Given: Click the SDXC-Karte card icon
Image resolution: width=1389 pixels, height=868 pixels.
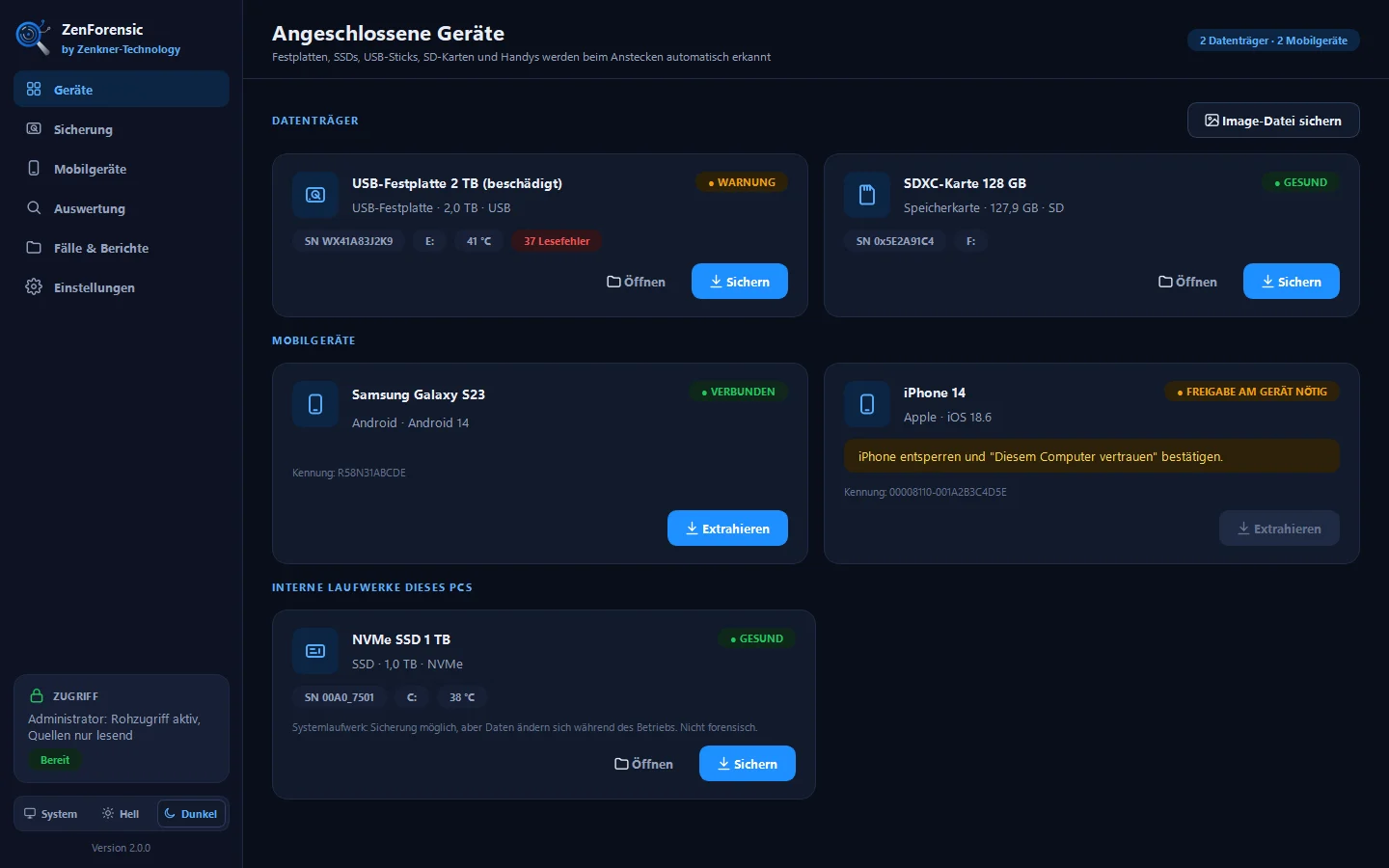Looking at the screenshot, I should tap(867, 195).
